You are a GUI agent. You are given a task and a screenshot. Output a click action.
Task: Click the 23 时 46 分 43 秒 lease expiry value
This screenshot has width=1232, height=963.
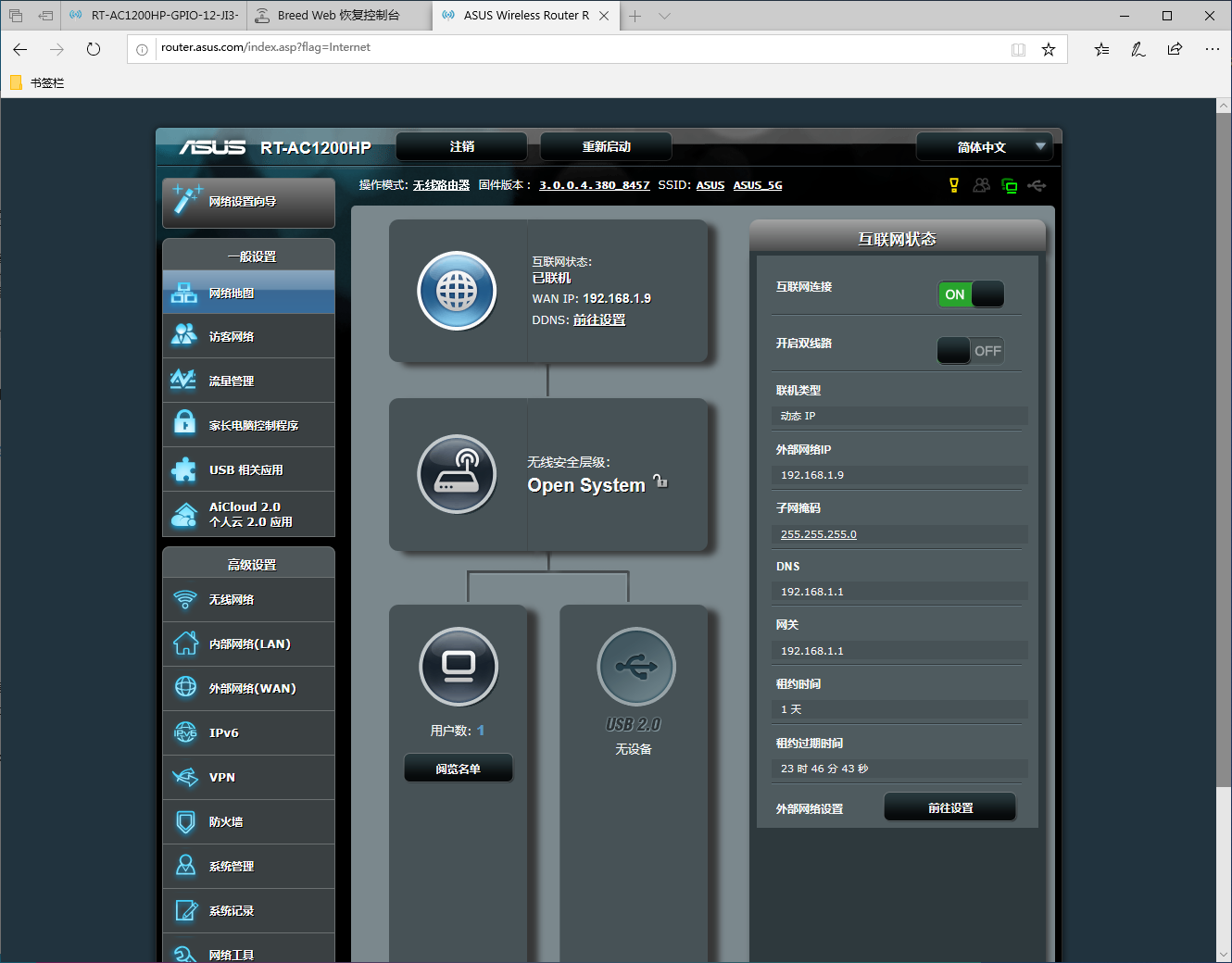point(824,769)
